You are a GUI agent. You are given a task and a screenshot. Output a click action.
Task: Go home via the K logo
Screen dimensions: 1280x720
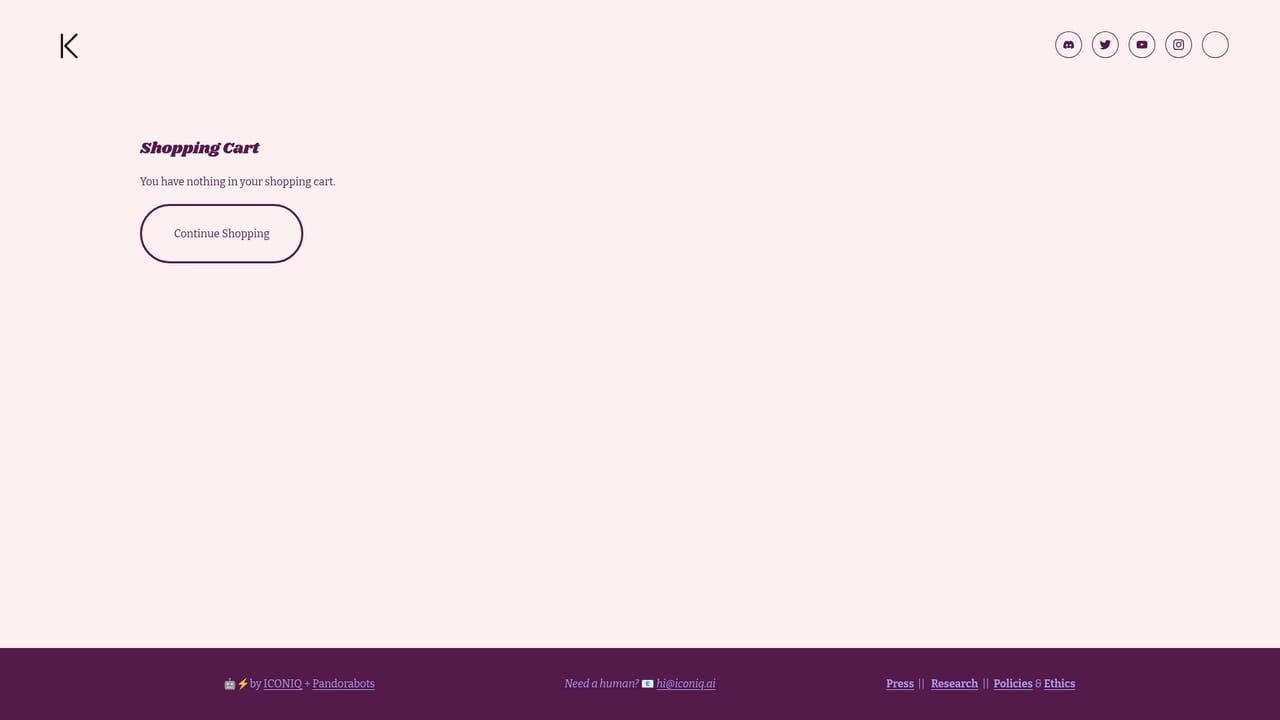69,46
